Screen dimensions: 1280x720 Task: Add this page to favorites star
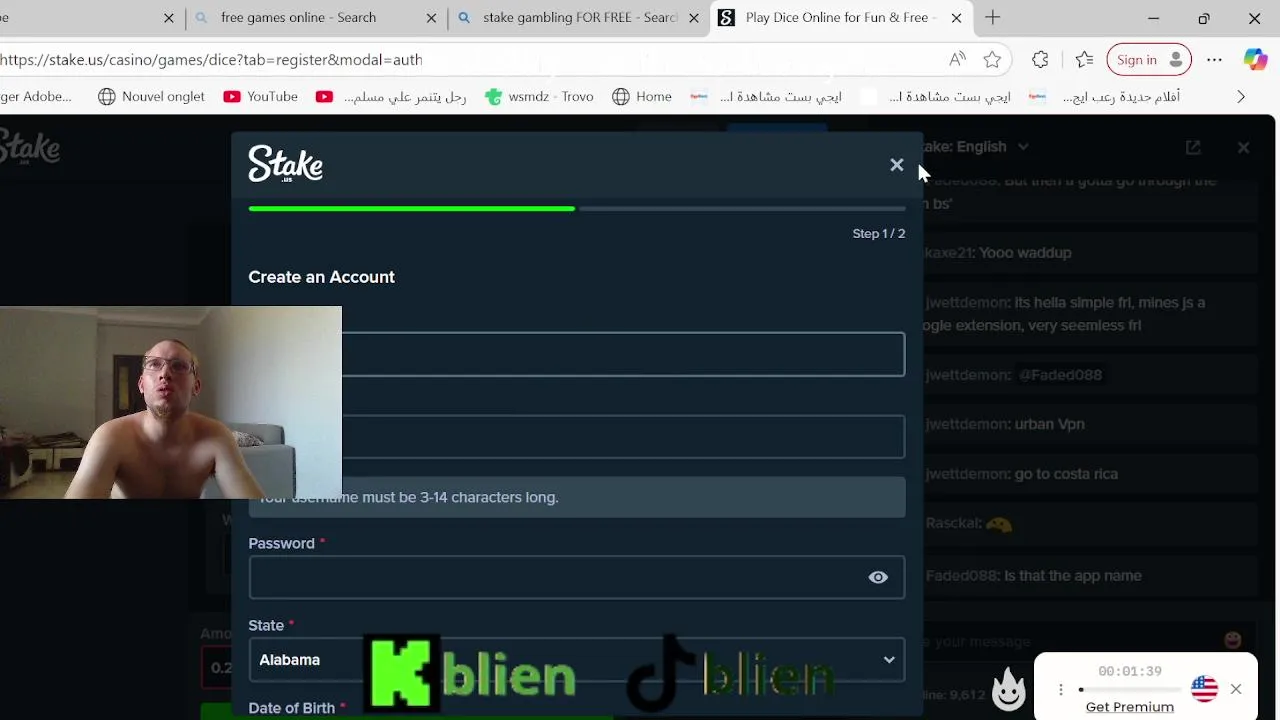point(992,60)
